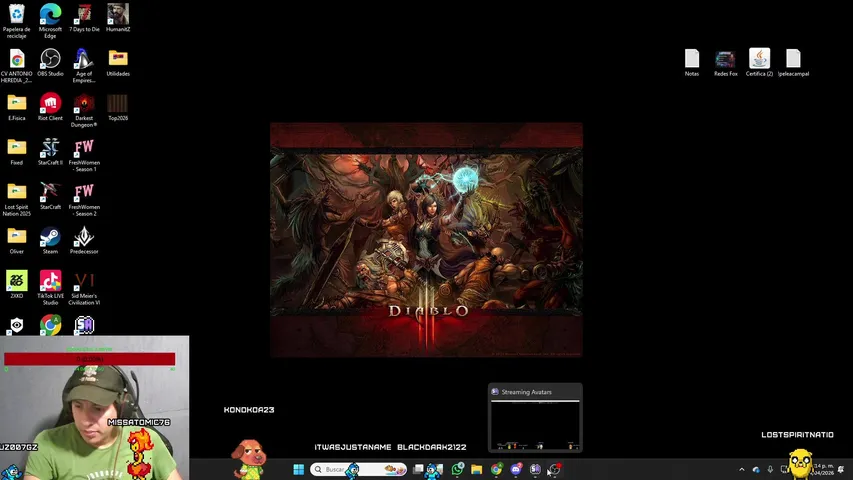Open the Oliver folder
Screen dimensions: 853x480
click(17, 241)
